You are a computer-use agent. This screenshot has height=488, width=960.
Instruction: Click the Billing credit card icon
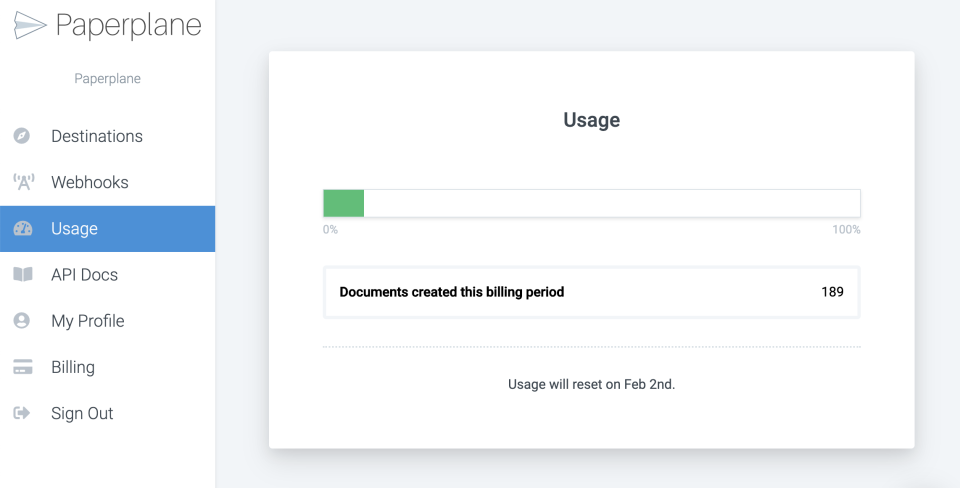coord(22,367)
